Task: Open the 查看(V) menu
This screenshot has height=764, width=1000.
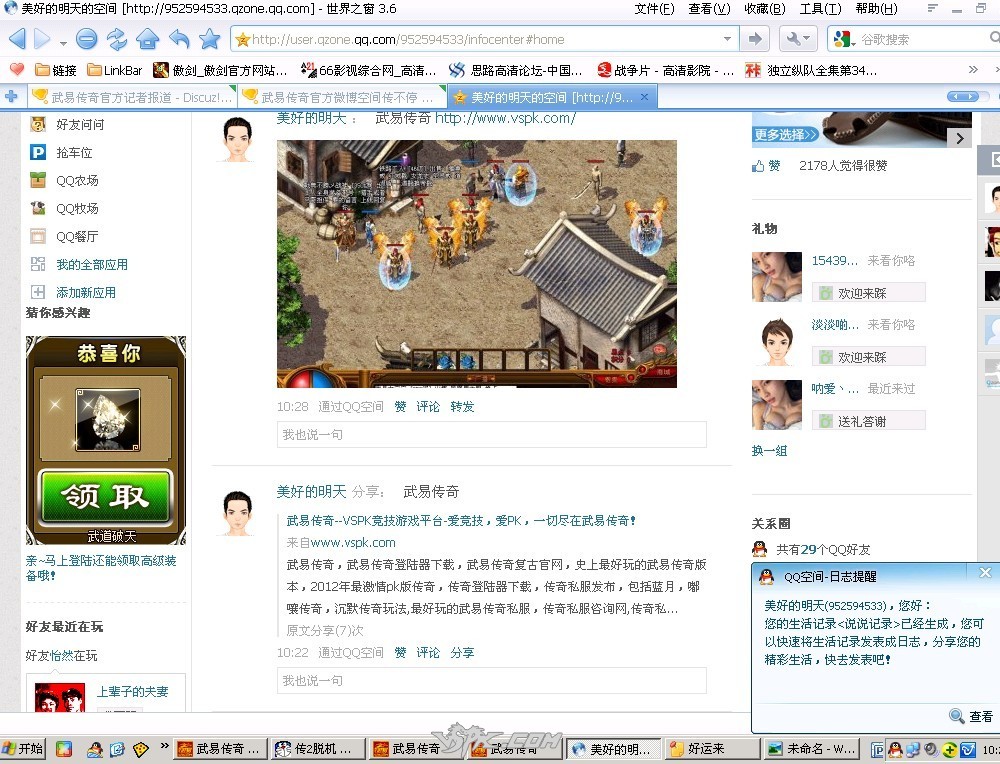Action: click(709, 8)
